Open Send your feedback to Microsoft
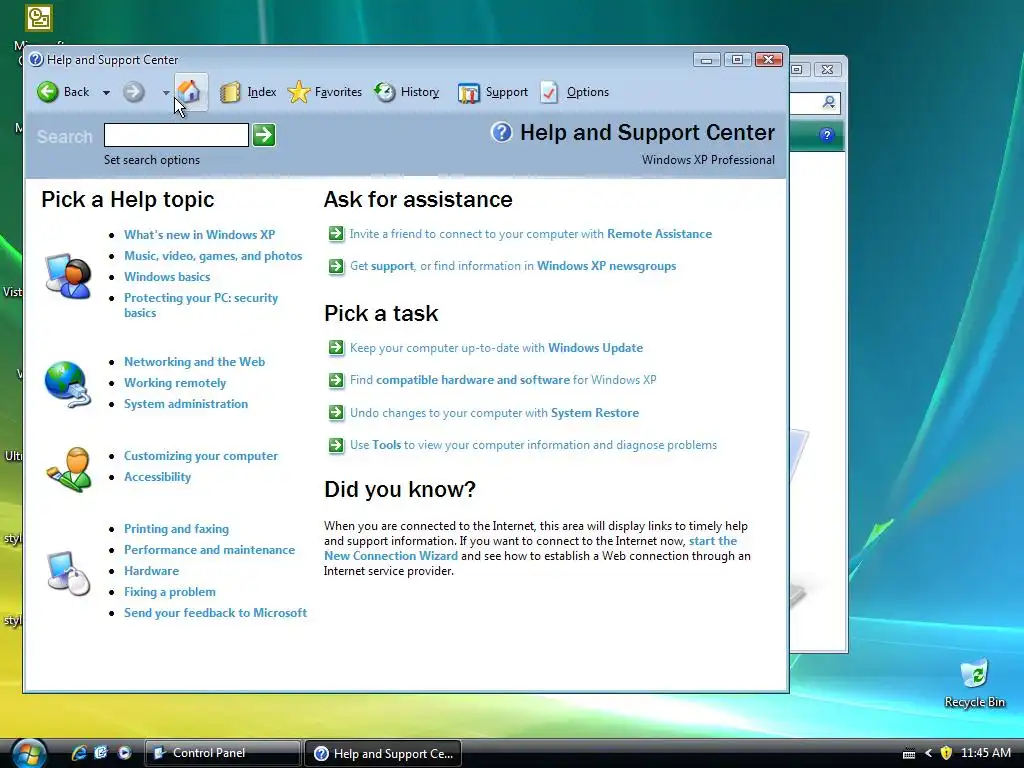Image resolution: width=1024 pixels, height=768 pixels. (x=216, y=613)
